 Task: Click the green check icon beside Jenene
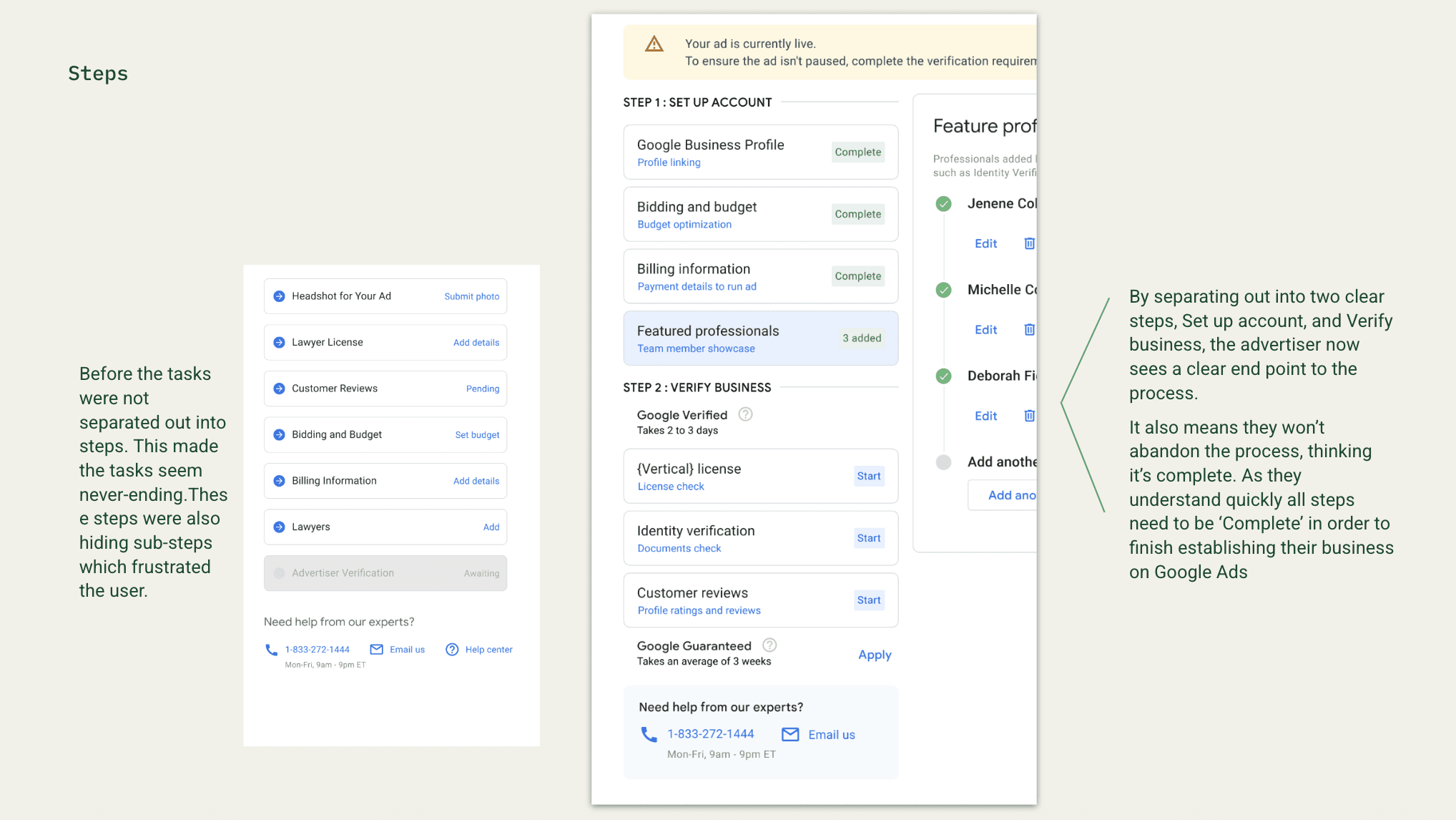click(944, 204)
